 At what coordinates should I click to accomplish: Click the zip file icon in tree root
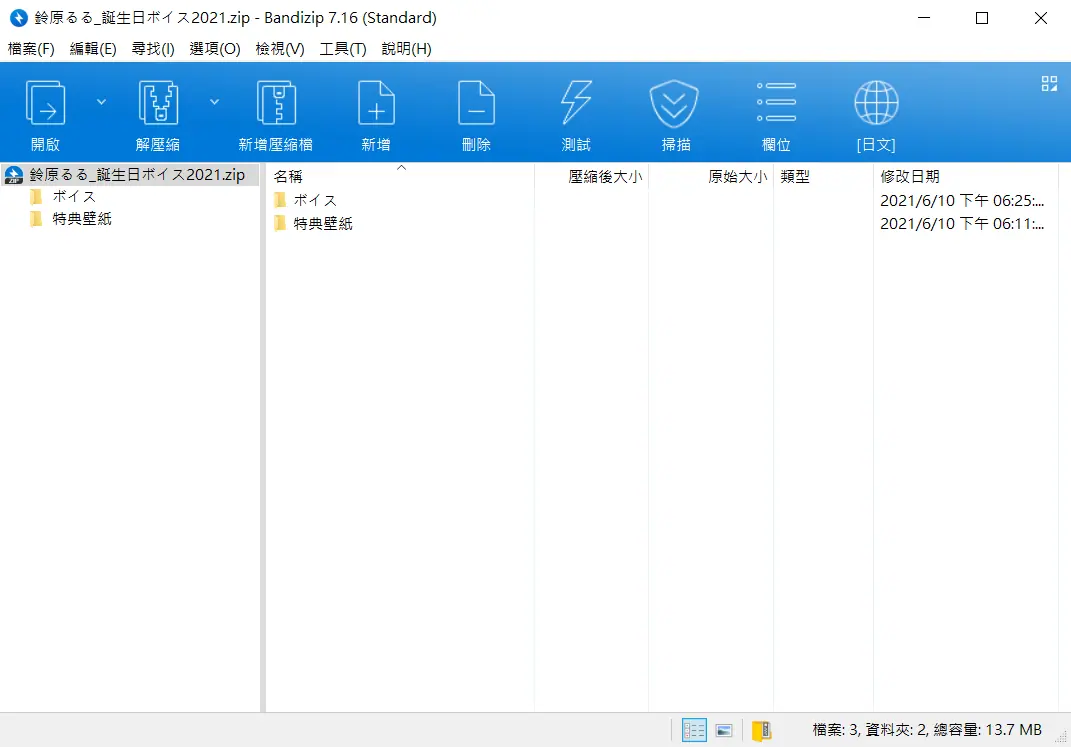coord(14,175)
